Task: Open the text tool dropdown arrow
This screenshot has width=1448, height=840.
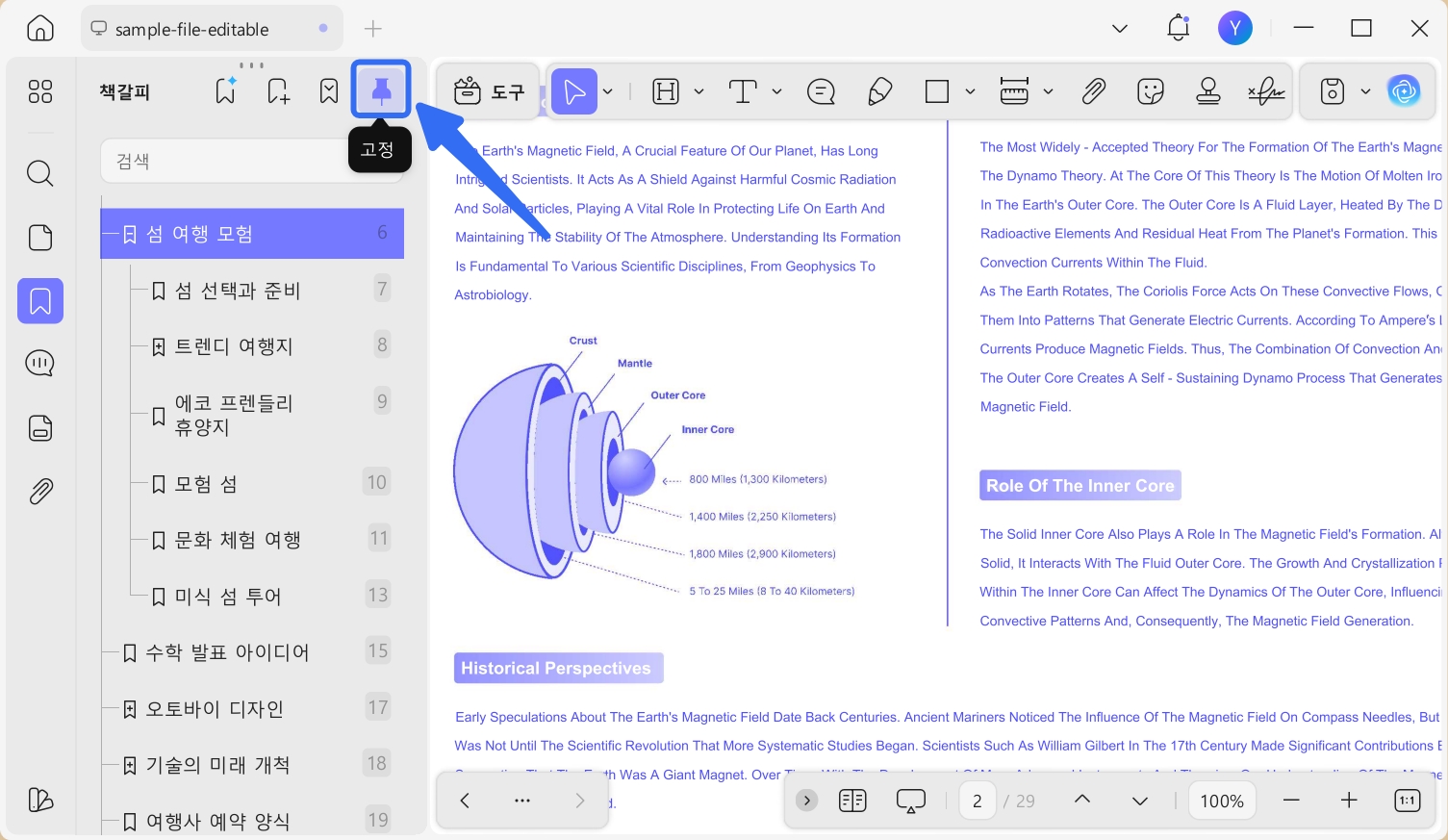Action: coord(776,91)
